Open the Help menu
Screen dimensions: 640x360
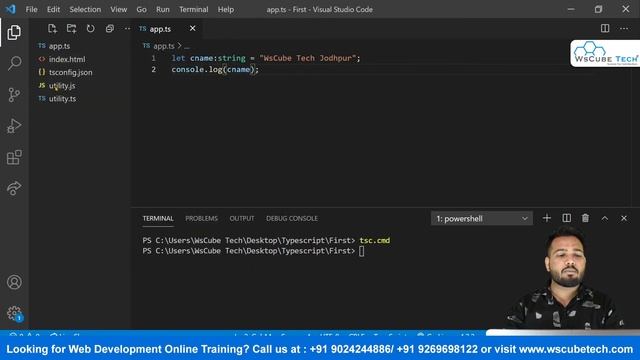[226, 9]
